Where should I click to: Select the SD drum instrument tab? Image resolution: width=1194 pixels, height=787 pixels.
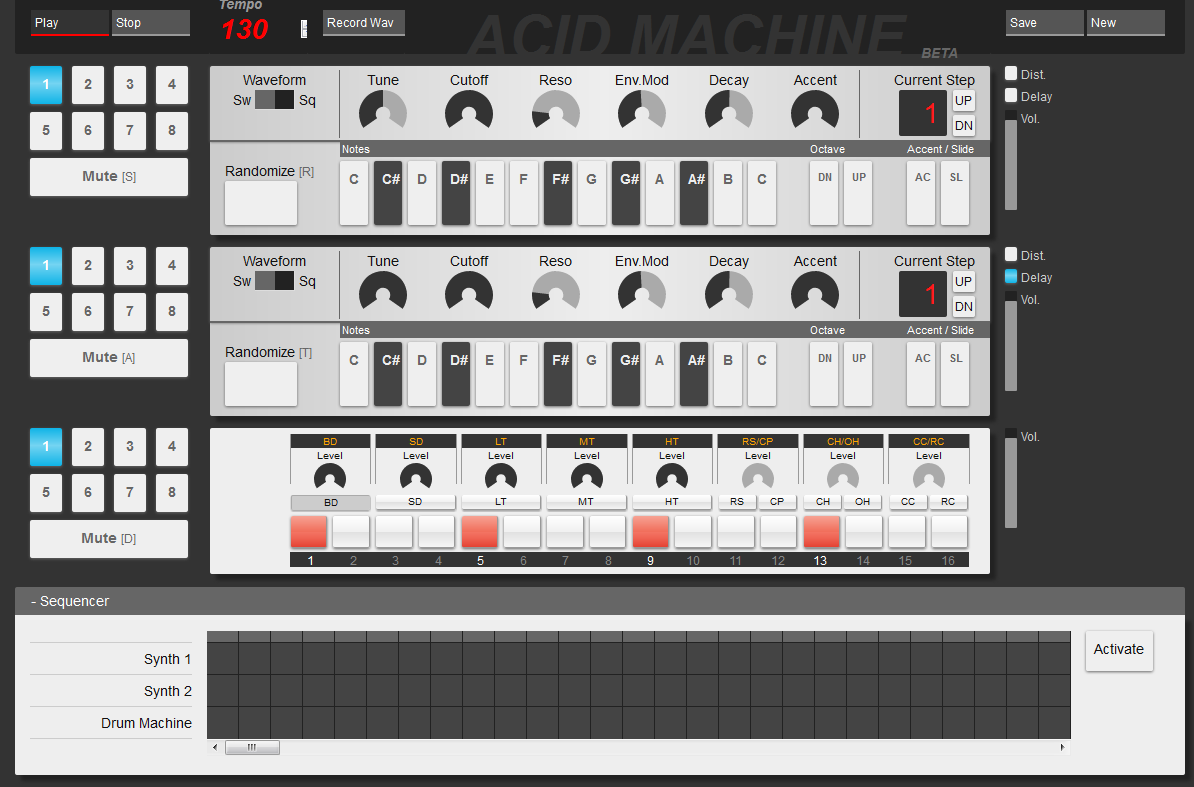415,502
